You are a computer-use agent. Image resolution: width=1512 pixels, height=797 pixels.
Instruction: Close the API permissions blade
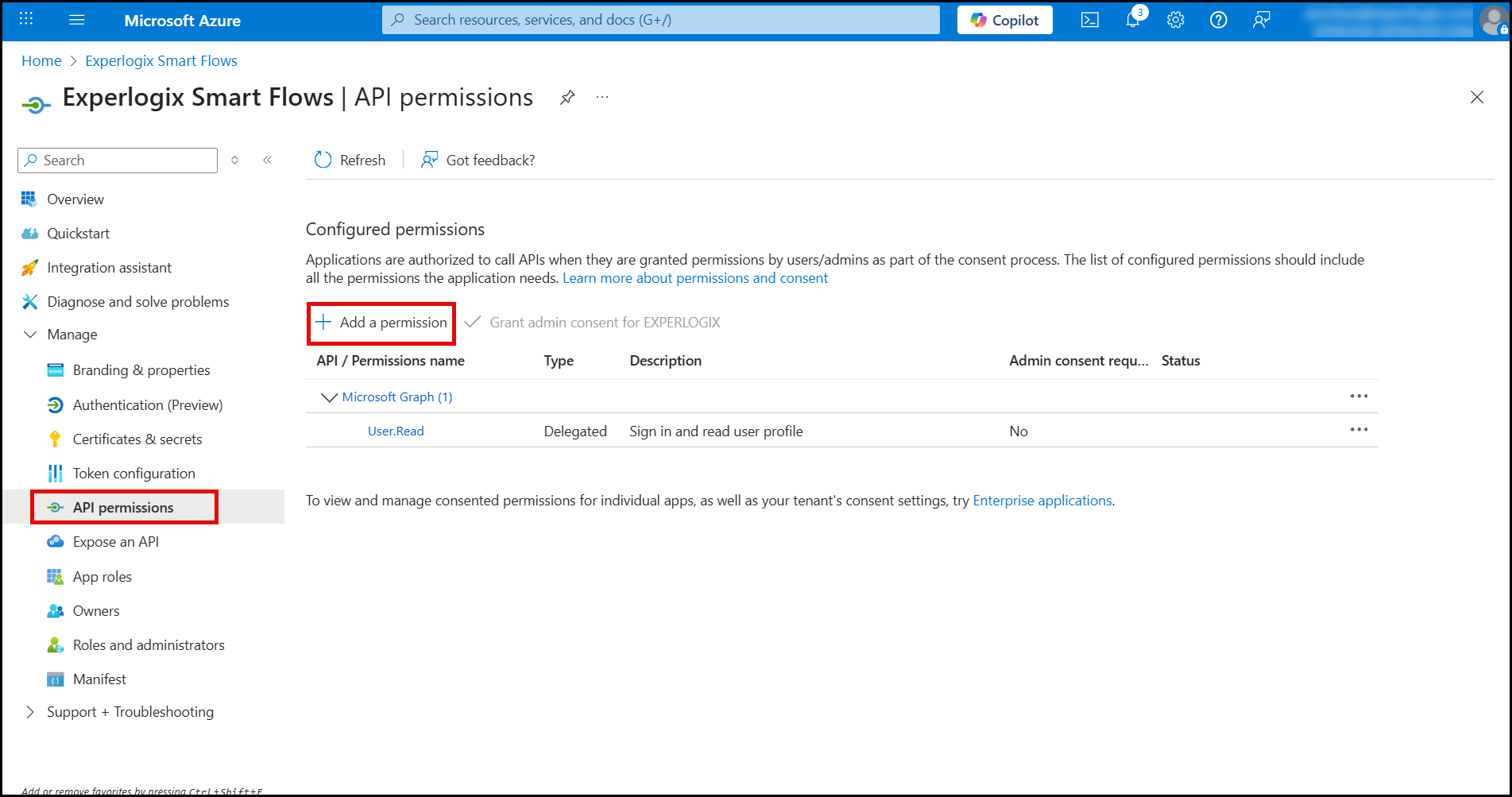pyautogui.click(x=1477, y=97)
